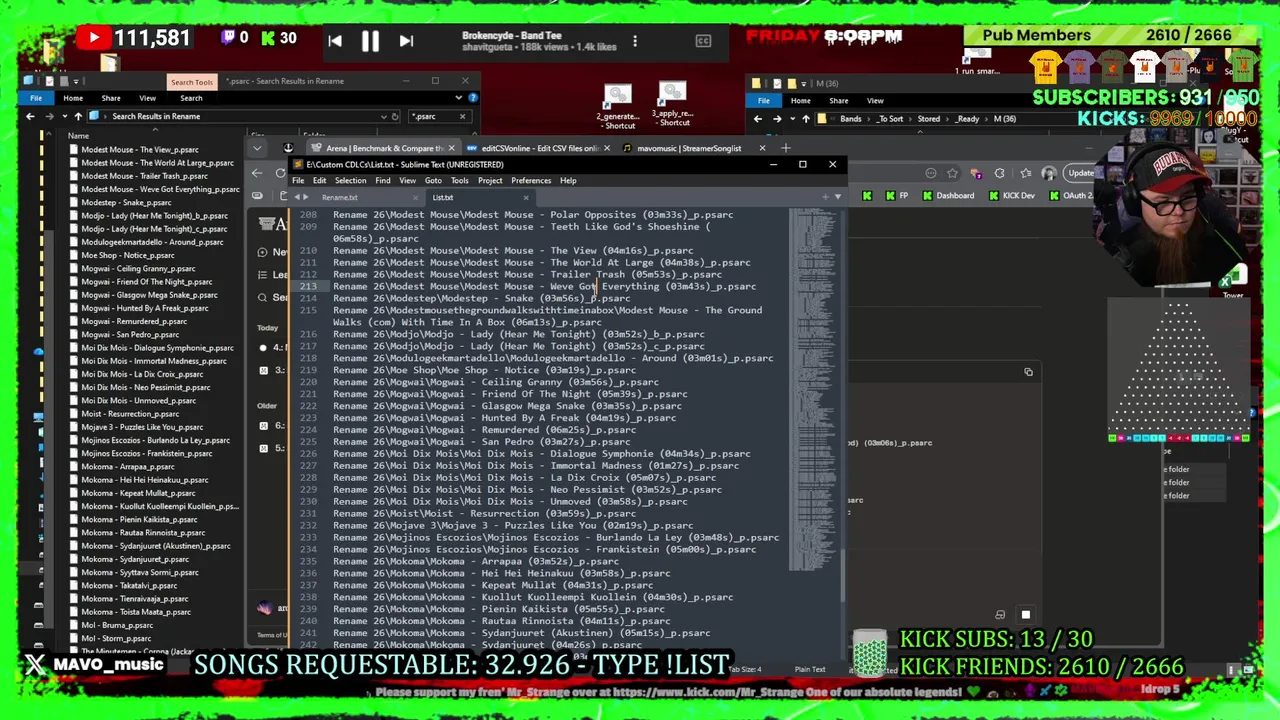Open Sublime Text Tools menu
Image resolution: width=1280 pixels, height=720 pixels.
click(459, 181)
